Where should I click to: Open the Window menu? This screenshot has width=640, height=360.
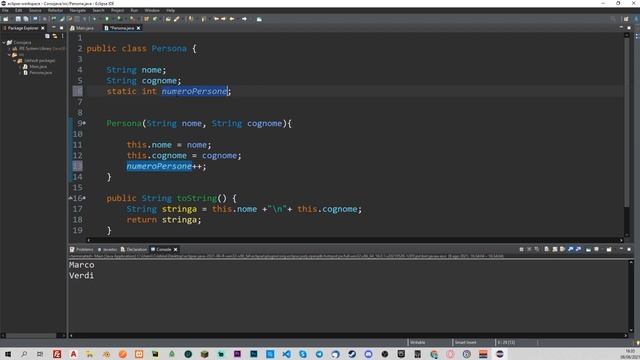[152, 10]
